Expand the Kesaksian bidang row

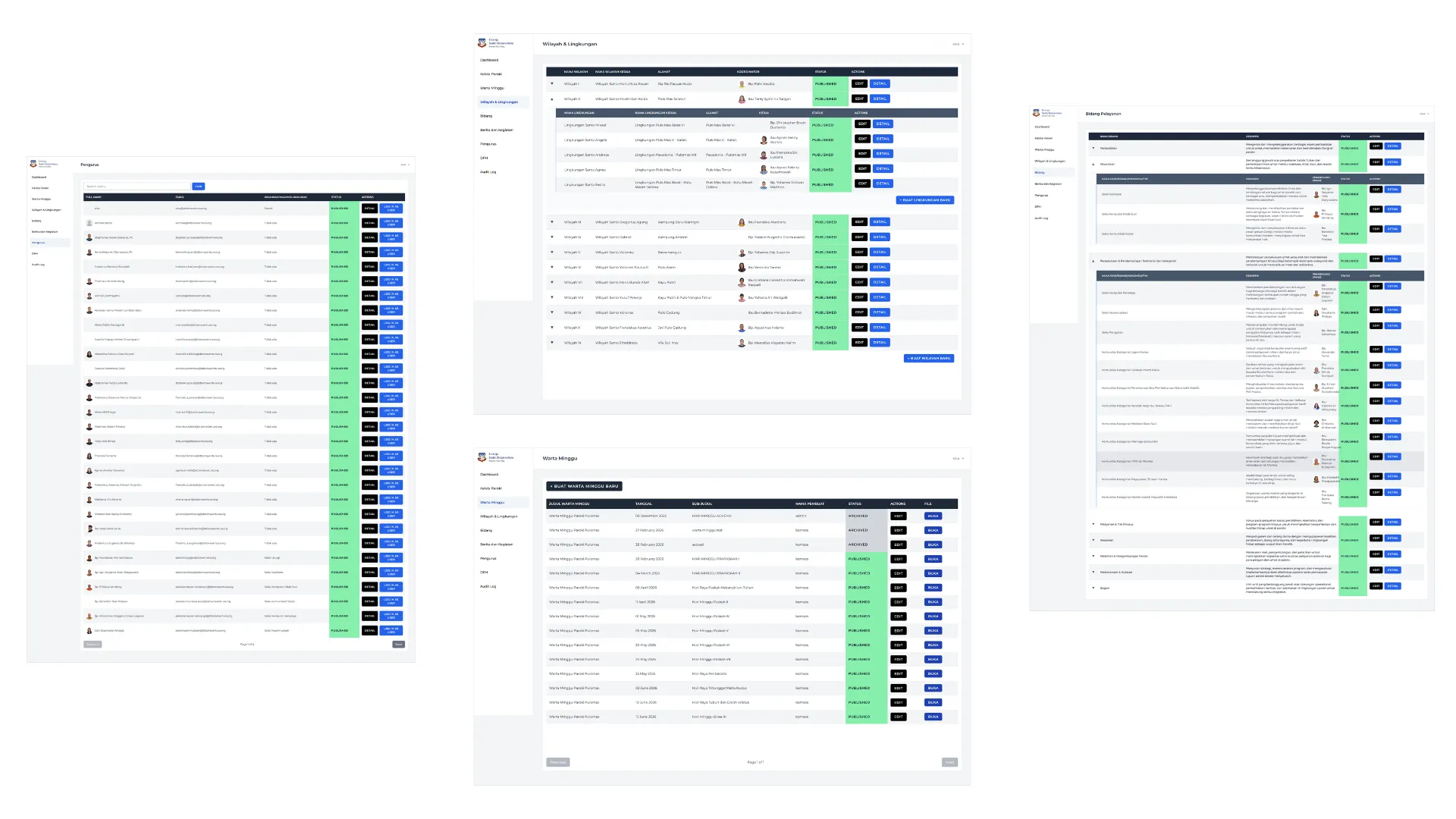1094,540
